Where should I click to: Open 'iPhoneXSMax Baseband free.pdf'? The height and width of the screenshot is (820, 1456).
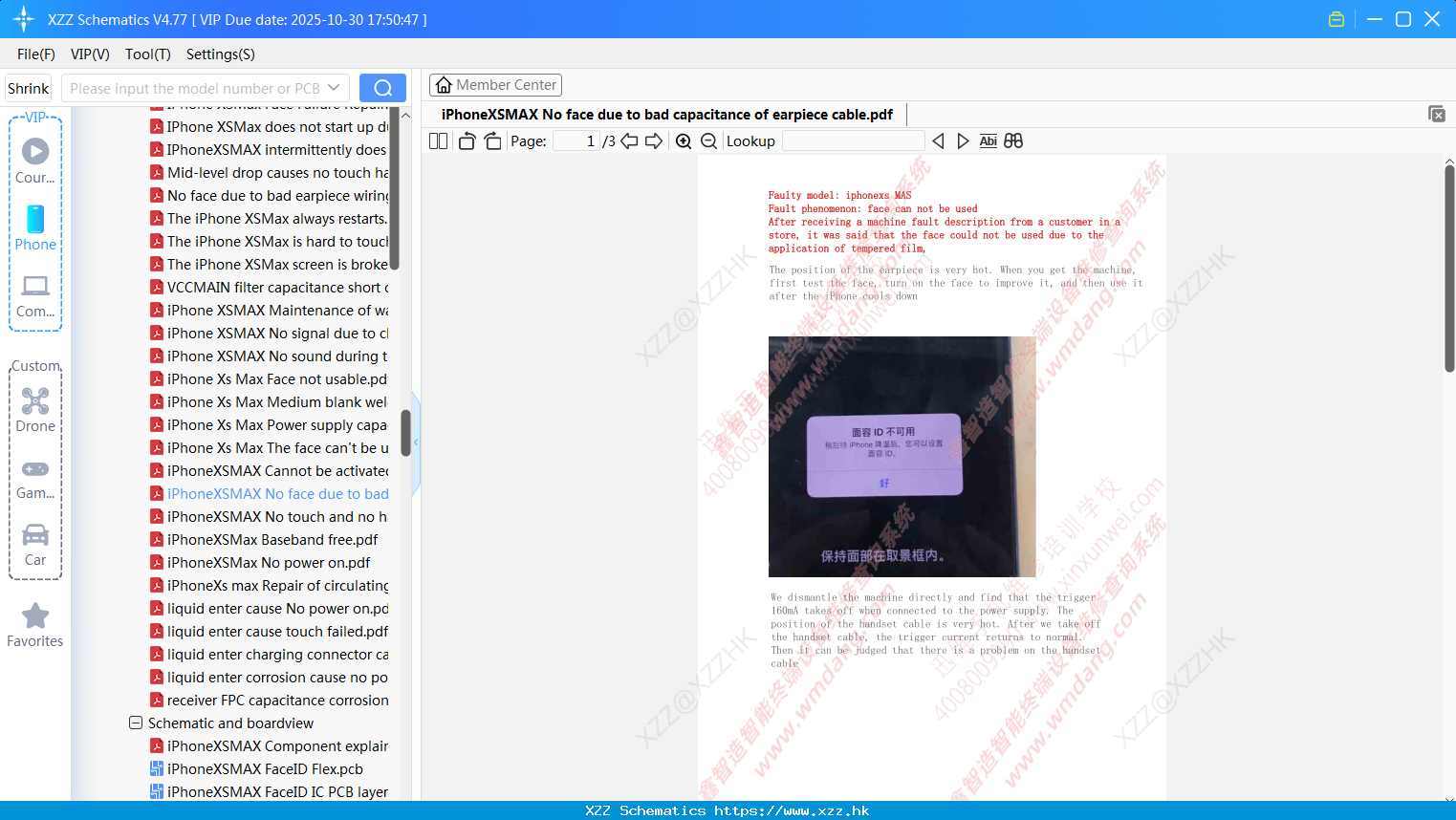[272, 539]
